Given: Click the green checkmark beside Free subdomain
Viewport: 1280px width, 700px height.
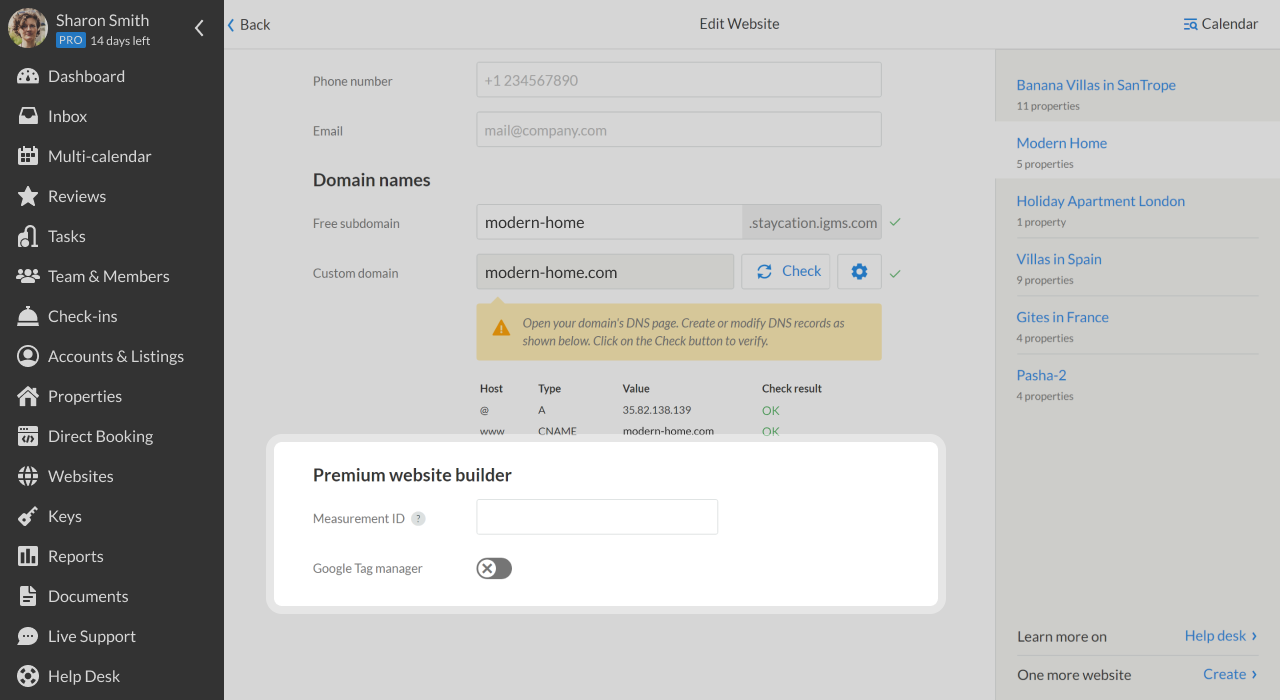Looking at the screenshot, I should pos(895,223).
